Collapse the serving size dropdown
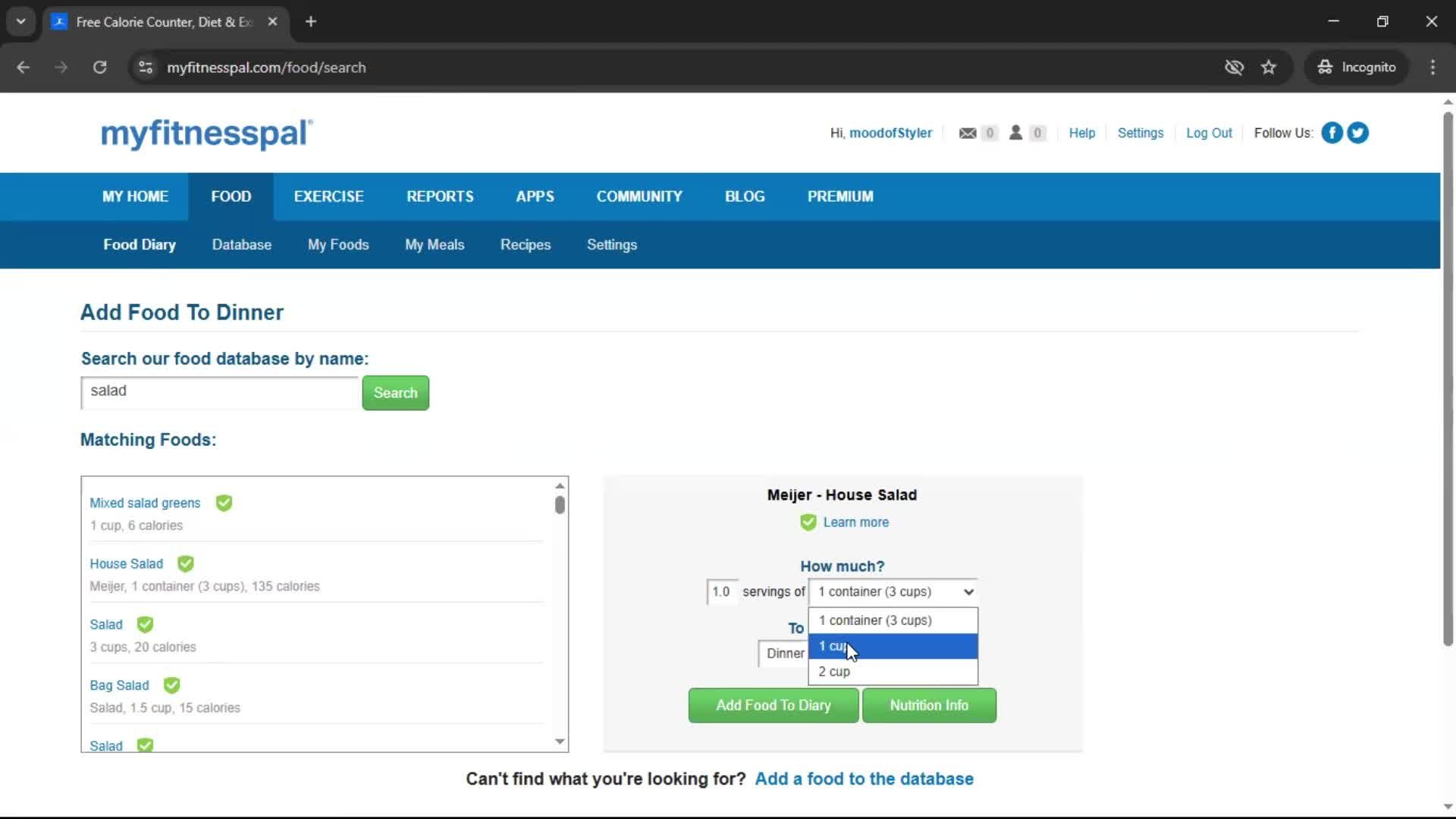 point(893,591)
